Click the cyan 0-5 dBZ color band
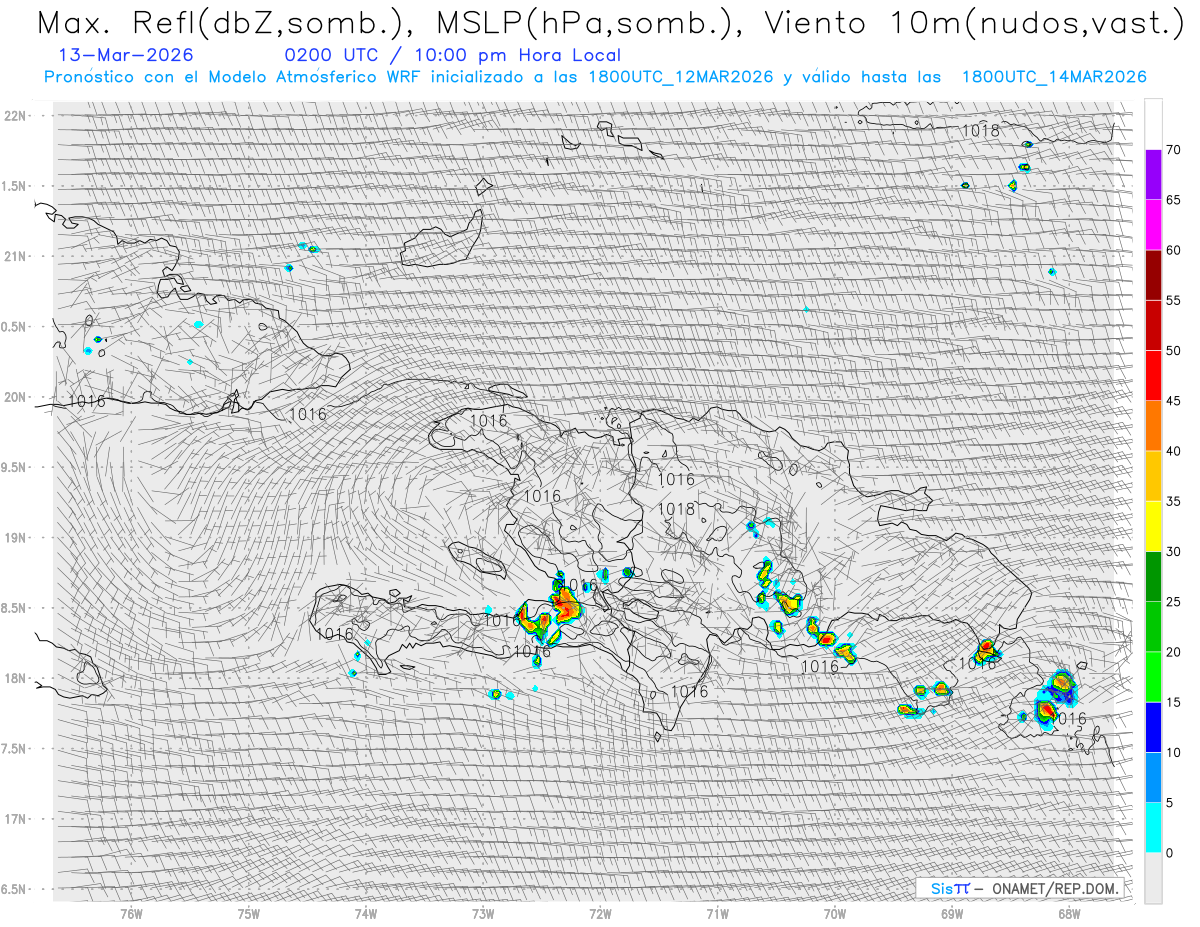The image size is (1200, 927). click(x=1153, y=828)
